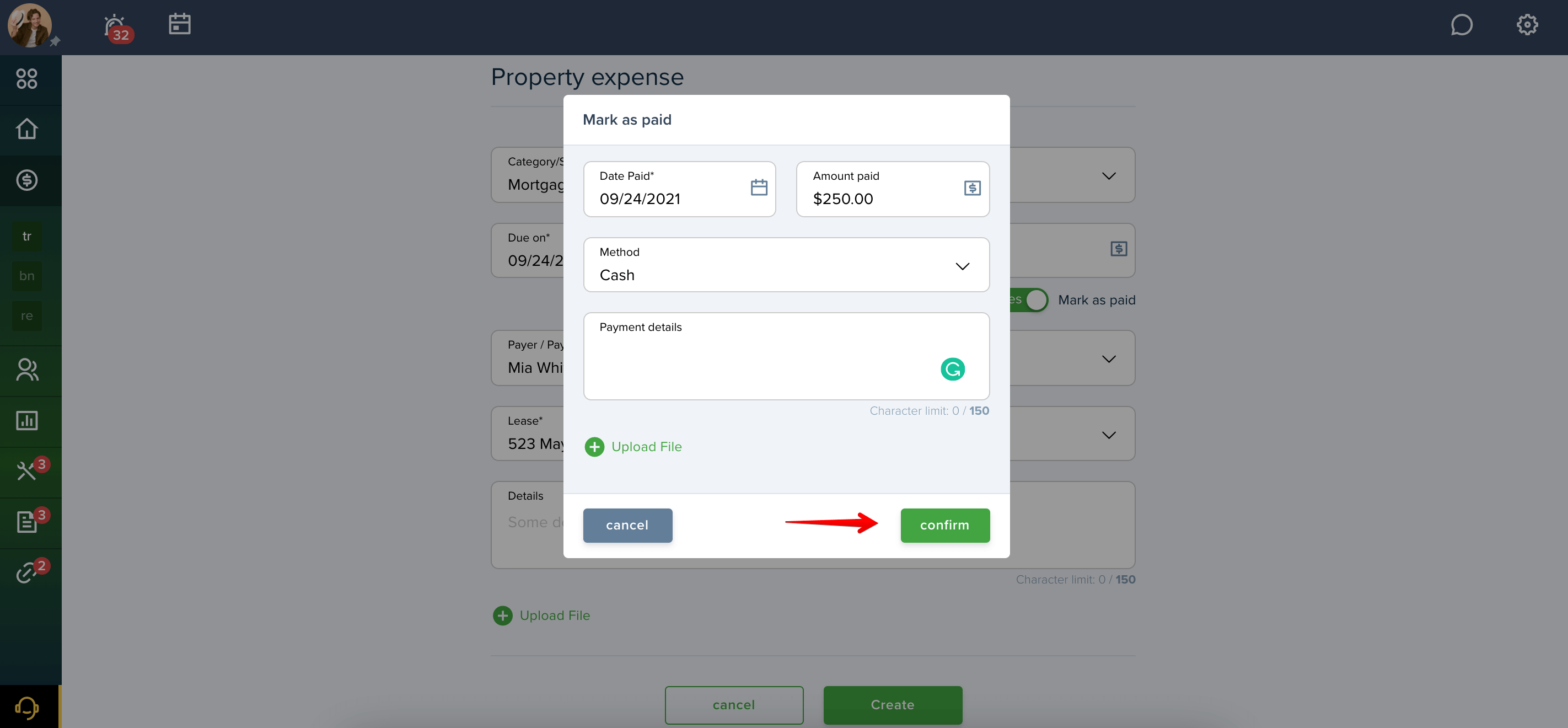
Task: Expand the Category dropdown chevron
Action: pyautogui.click(x=1108, y=176)
